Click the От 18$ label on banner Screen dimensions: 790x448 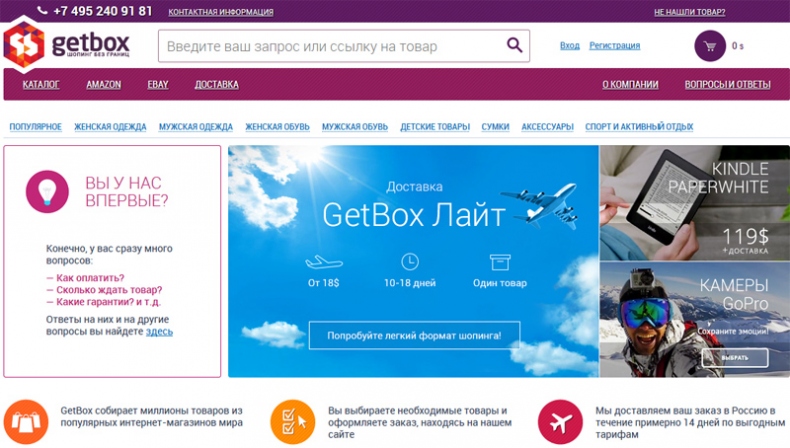(x=323, y=283)
